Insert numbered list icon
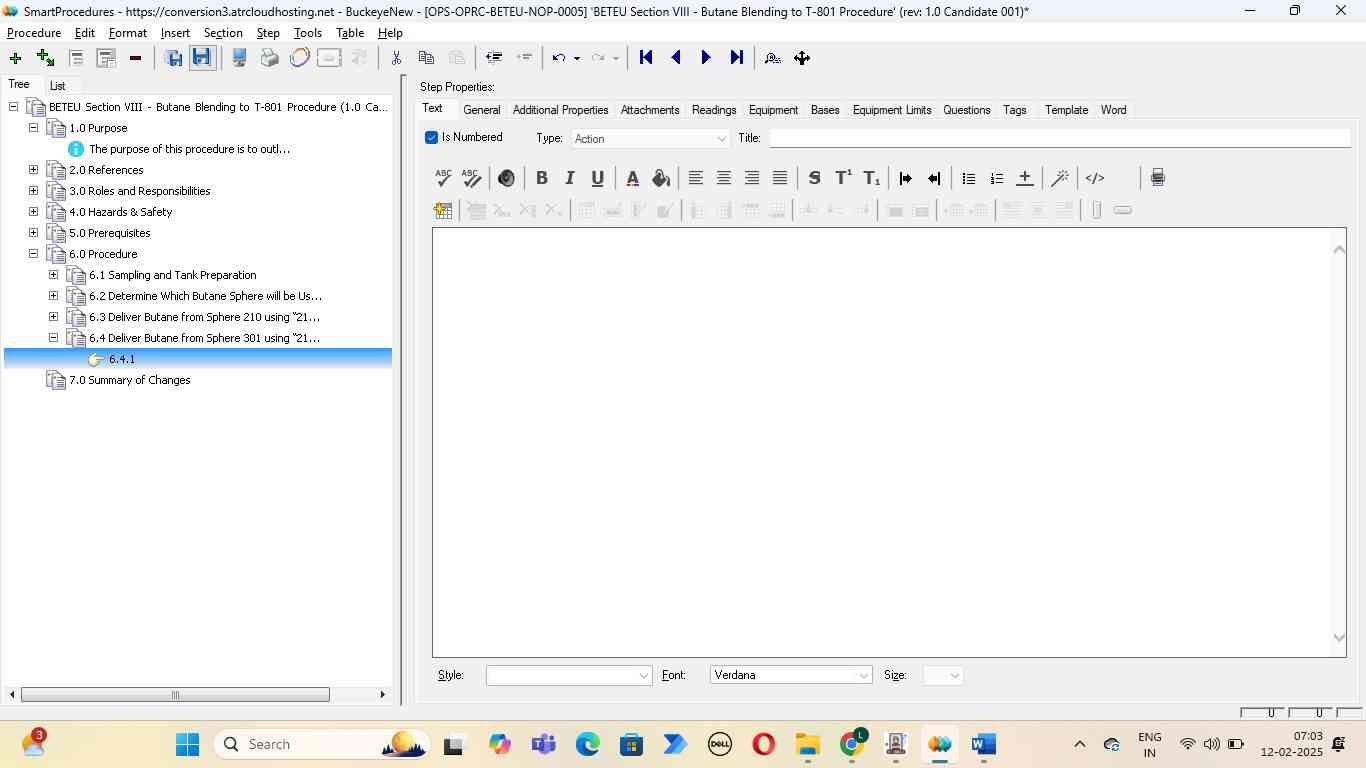Screen dimensions: 1366x768 [x=996, y=178]
